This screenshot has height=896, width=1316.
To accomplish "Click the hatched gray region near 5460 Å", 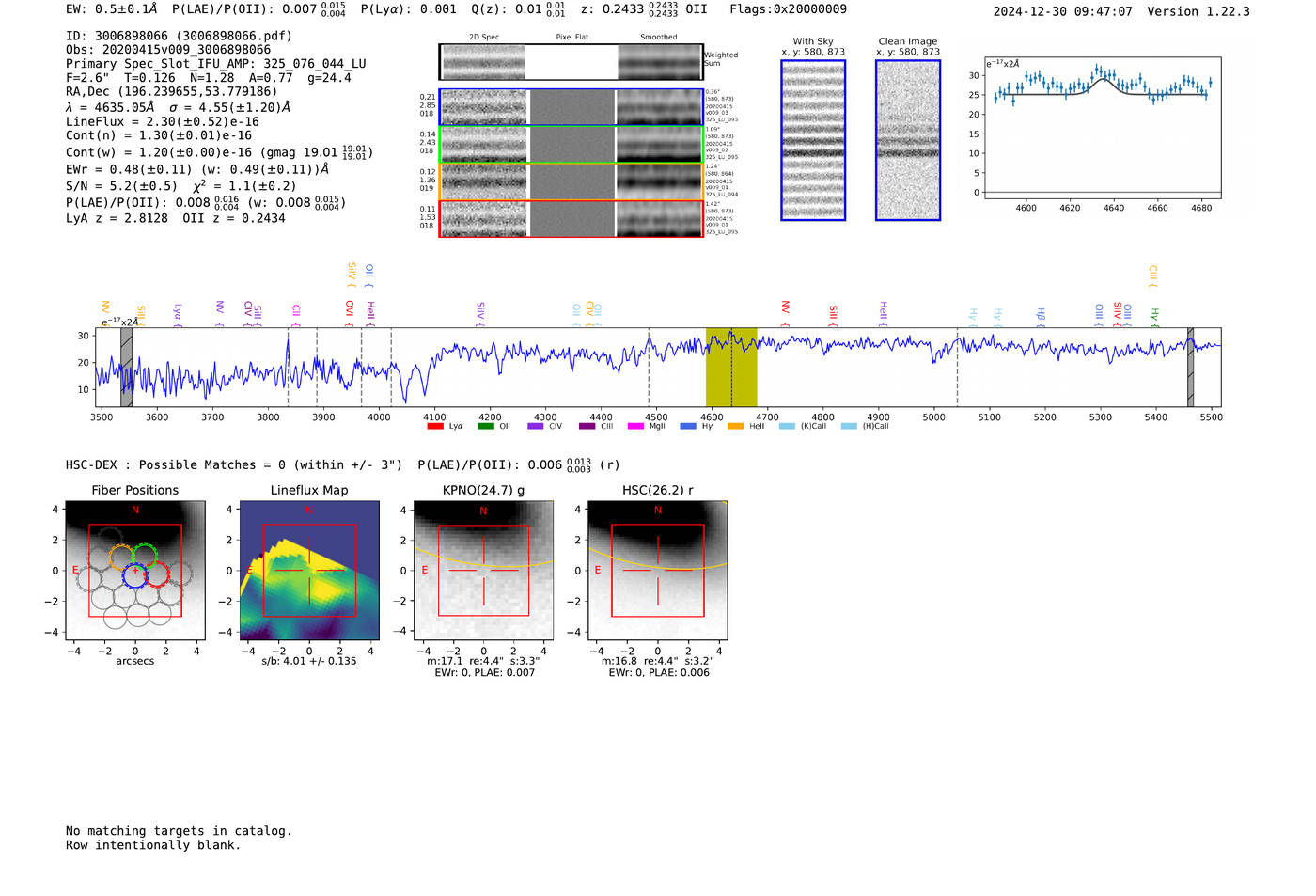I will (x=1190, y=367).
